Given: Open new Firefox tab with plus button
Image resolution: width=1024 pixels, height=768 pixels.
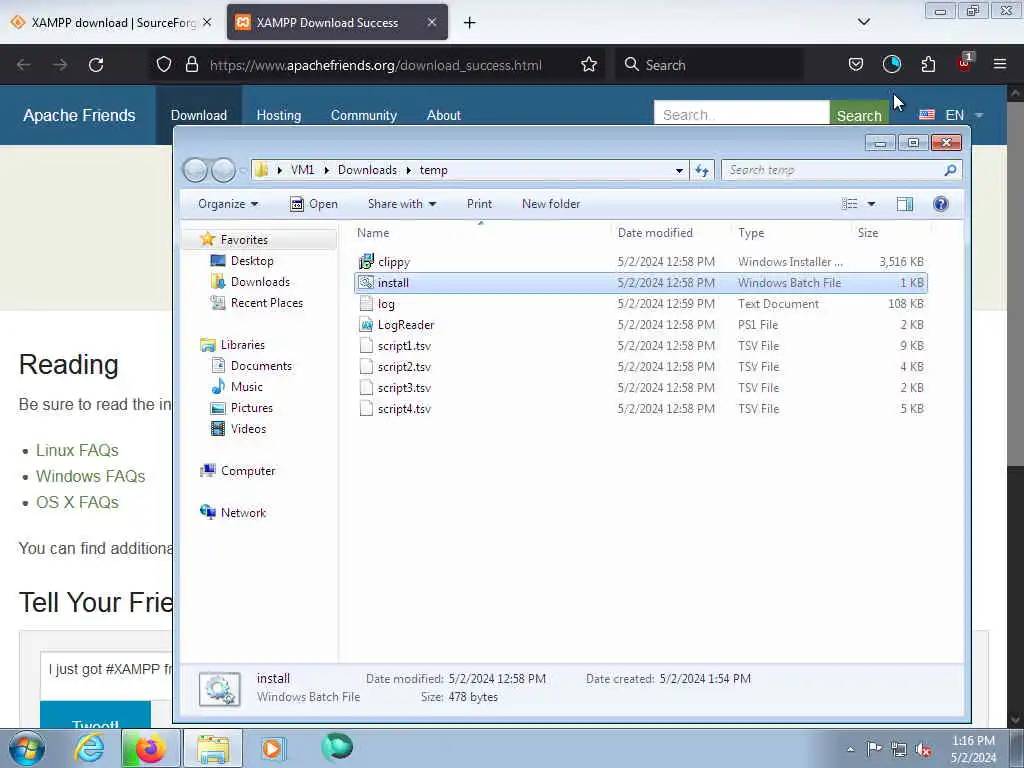Looking at the screenshot, I should 469,23.
